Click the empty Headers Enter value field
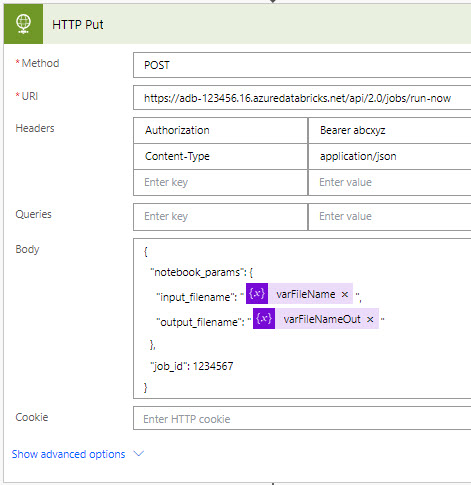 click(390, 182)
